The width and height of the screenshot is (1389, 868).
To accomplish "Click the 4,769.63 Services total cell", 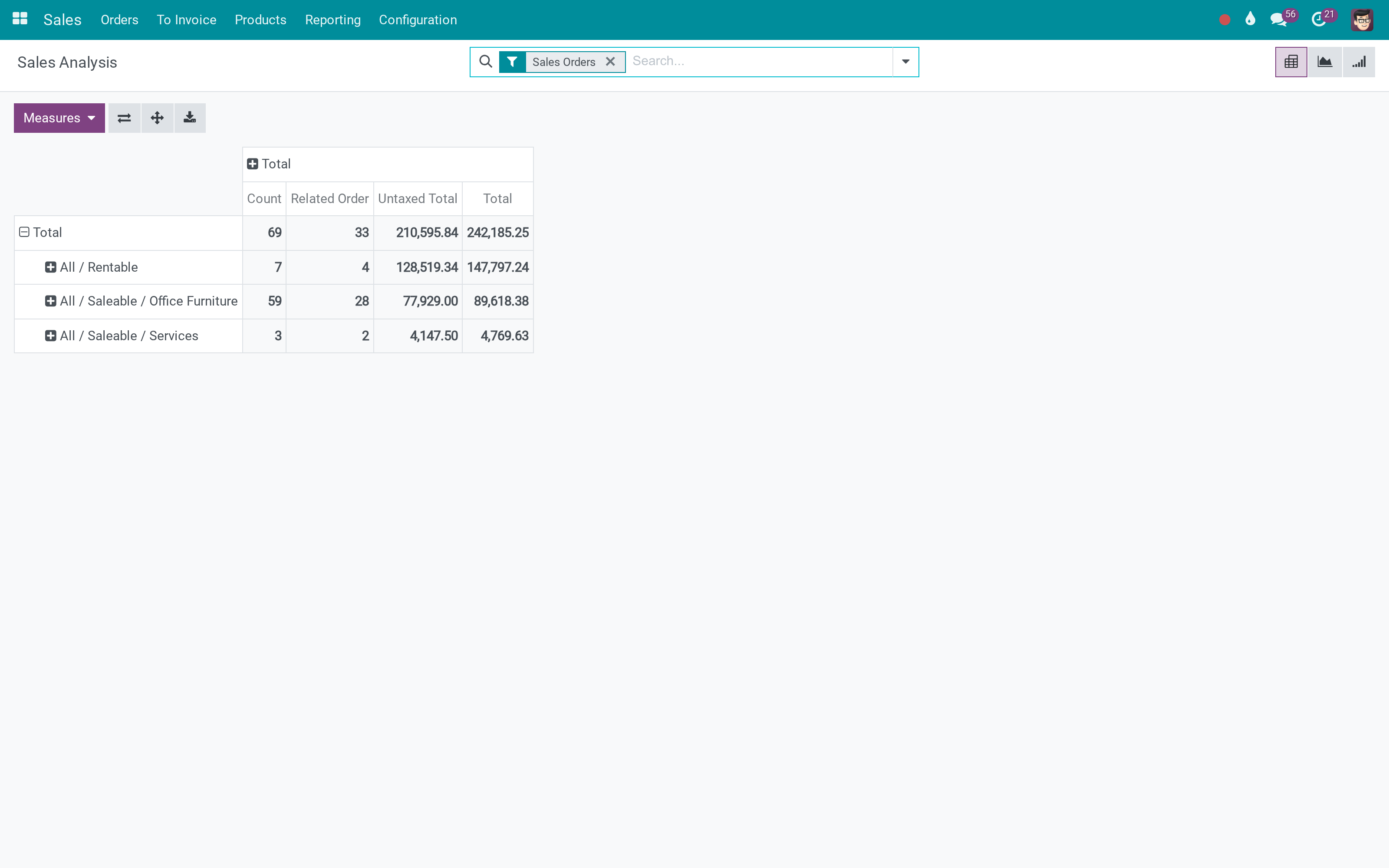I will tap(497, 336).
